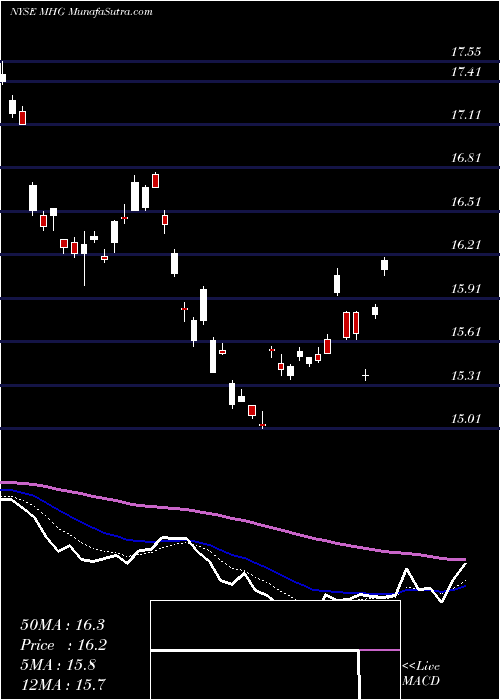Screen dimensions: 500x700
Task: Click the 15.61 price level label
Action: coord(466,332)
